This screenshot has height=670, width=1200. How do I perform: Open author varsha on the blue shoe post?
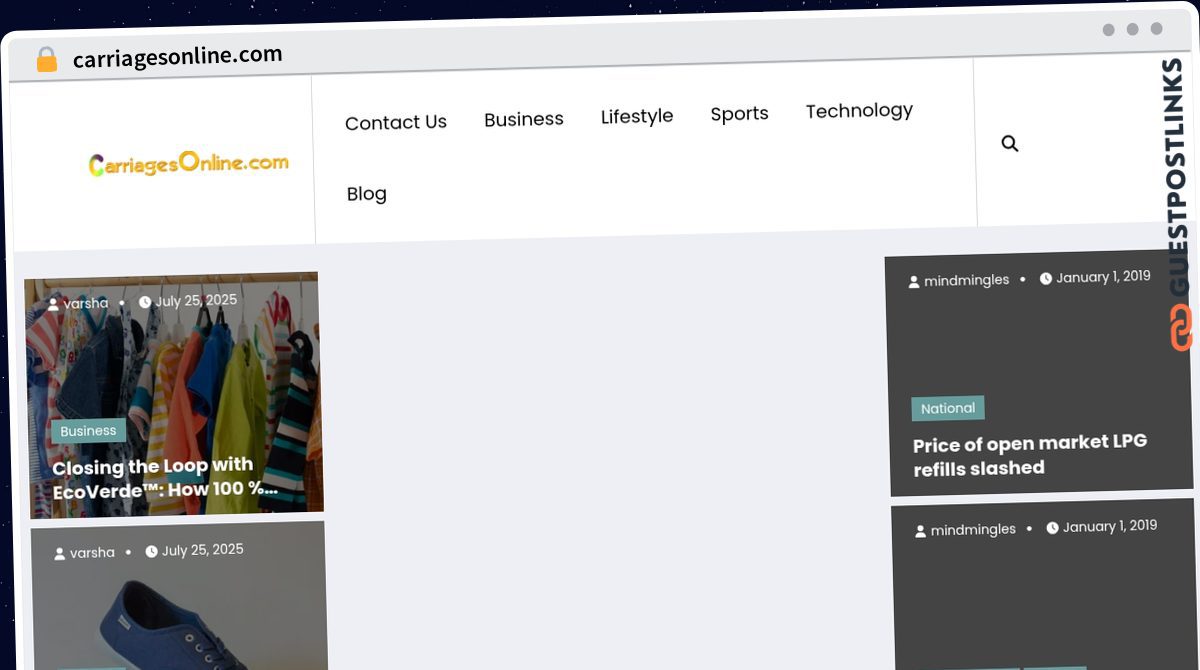pyautogui.click(x=92, y=552)
